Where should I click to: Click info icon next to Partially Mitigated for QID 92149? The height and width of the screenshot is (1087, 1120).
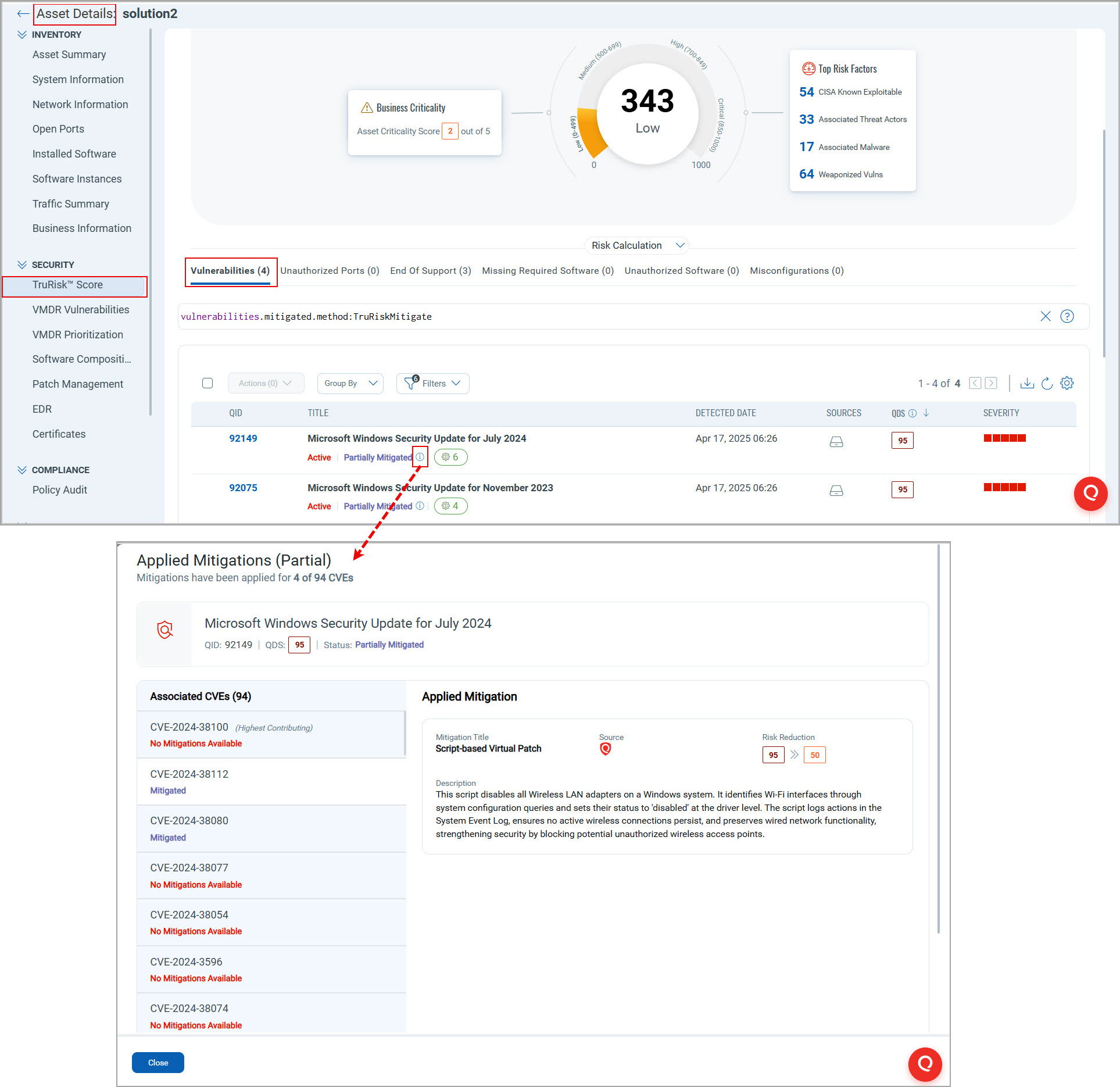420,457
